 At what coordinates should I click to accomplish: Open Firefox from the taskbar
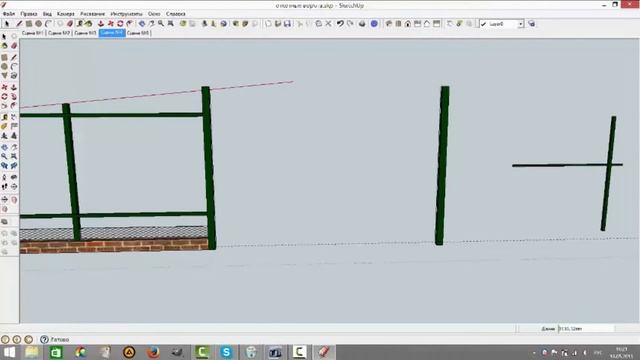(x=153, y=352)
